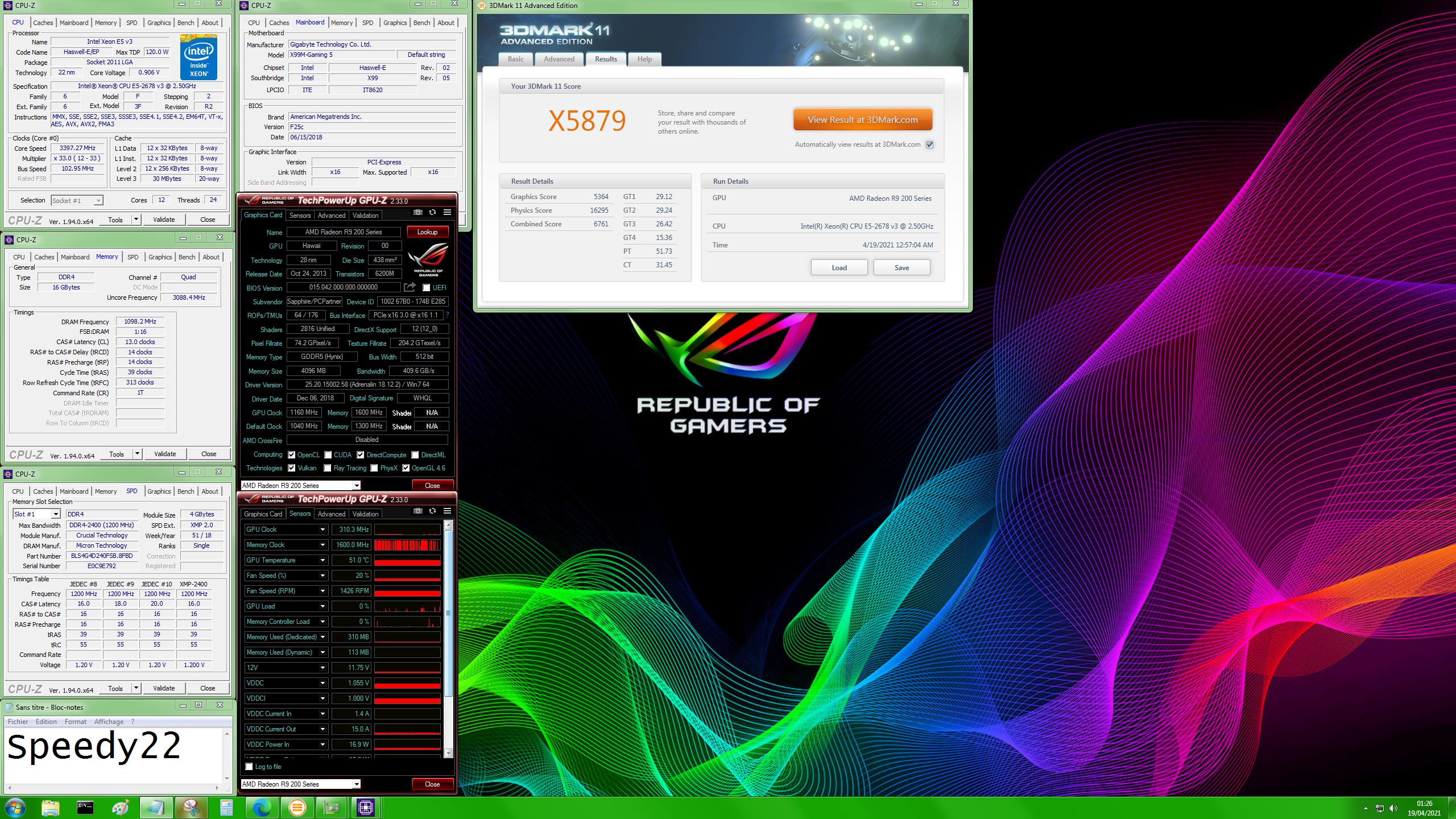Toggle DirectML checkbox
This screenshot has height=819, width=1456.
[415, 455]
